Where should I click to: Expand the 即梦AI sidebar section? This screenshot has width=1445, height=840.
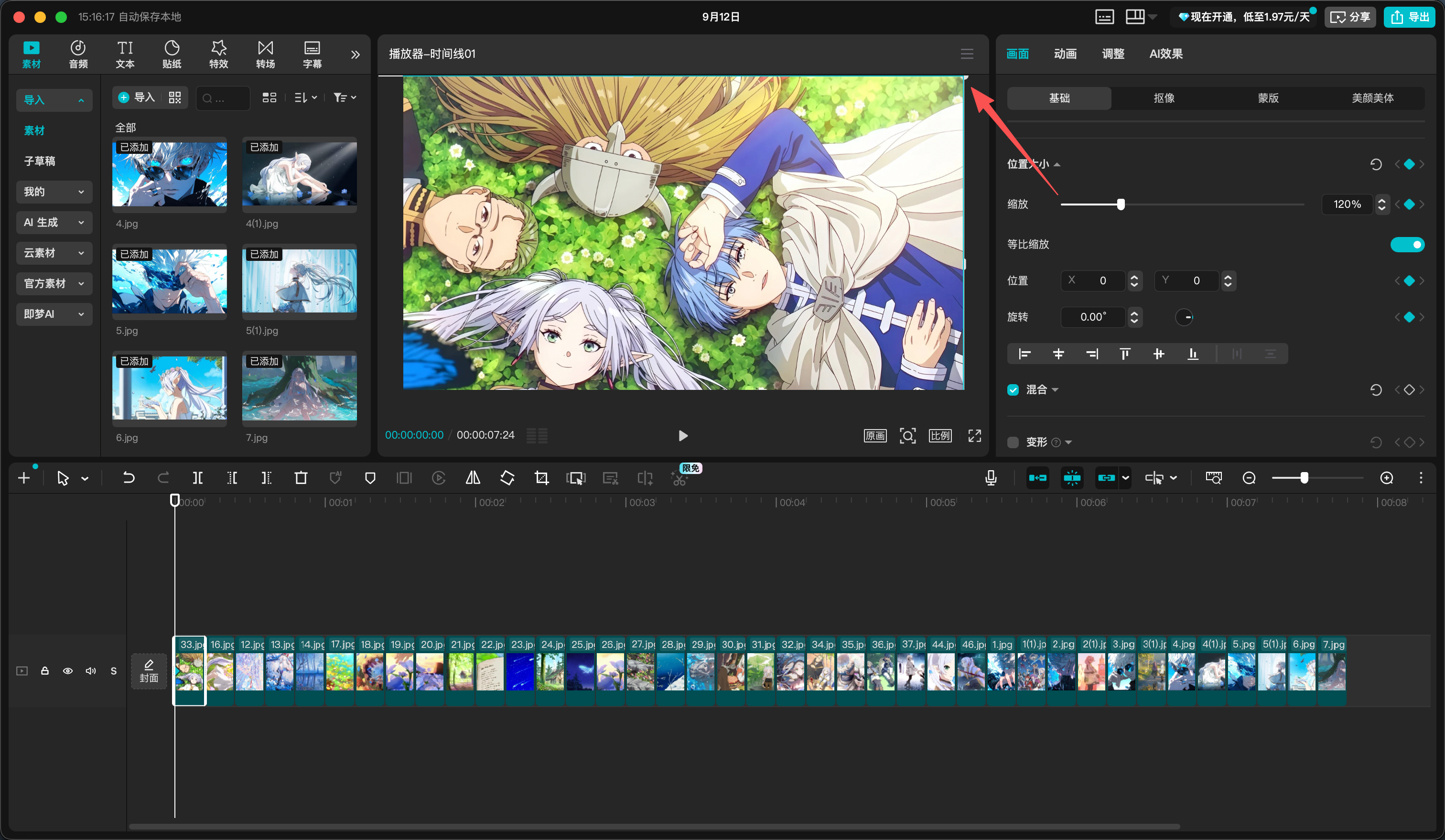tap(54, 314)
